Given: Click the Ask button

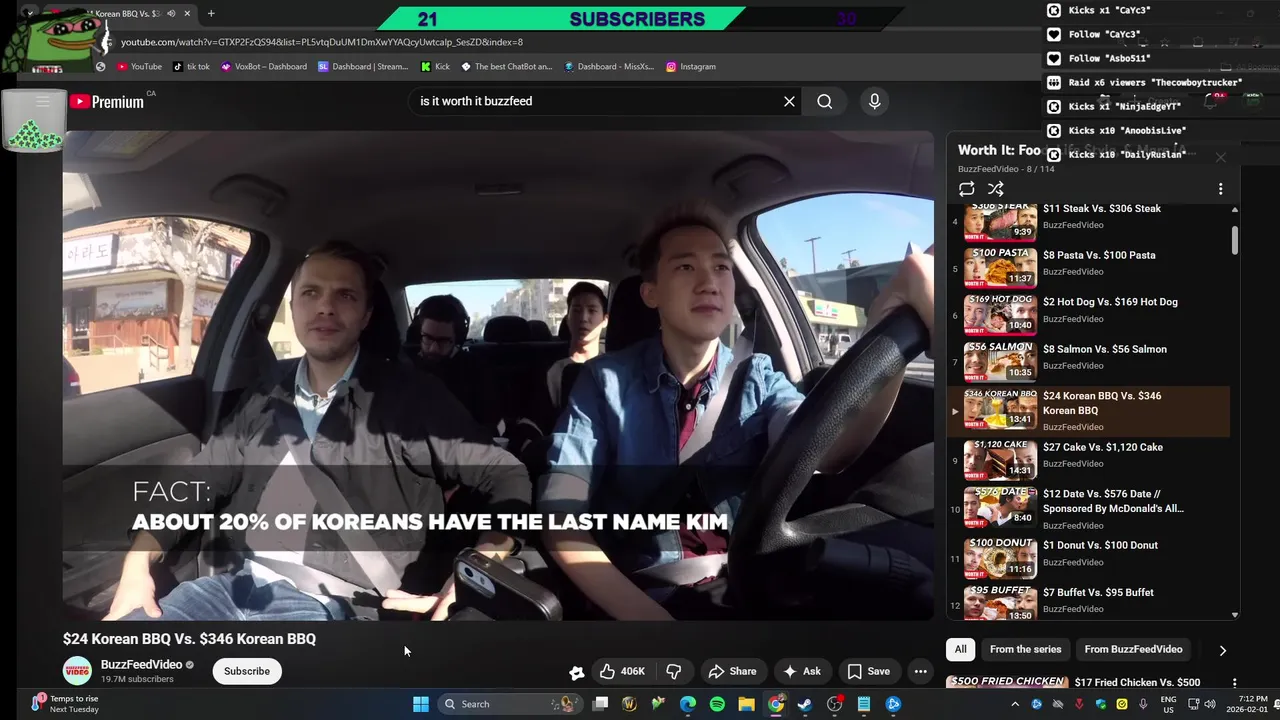Looking at the screenshot, I should click(801, 671).
